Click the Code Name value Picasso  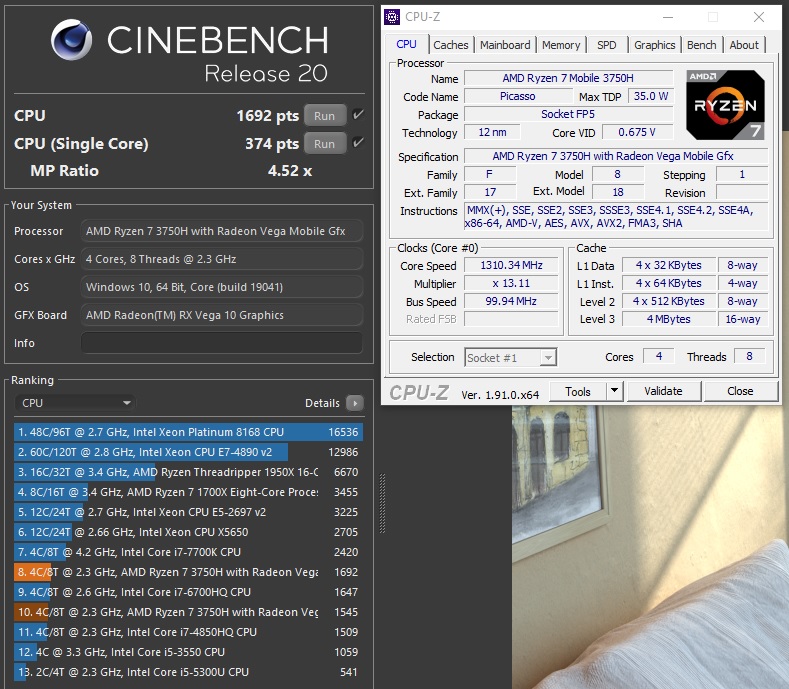[518, 96]
